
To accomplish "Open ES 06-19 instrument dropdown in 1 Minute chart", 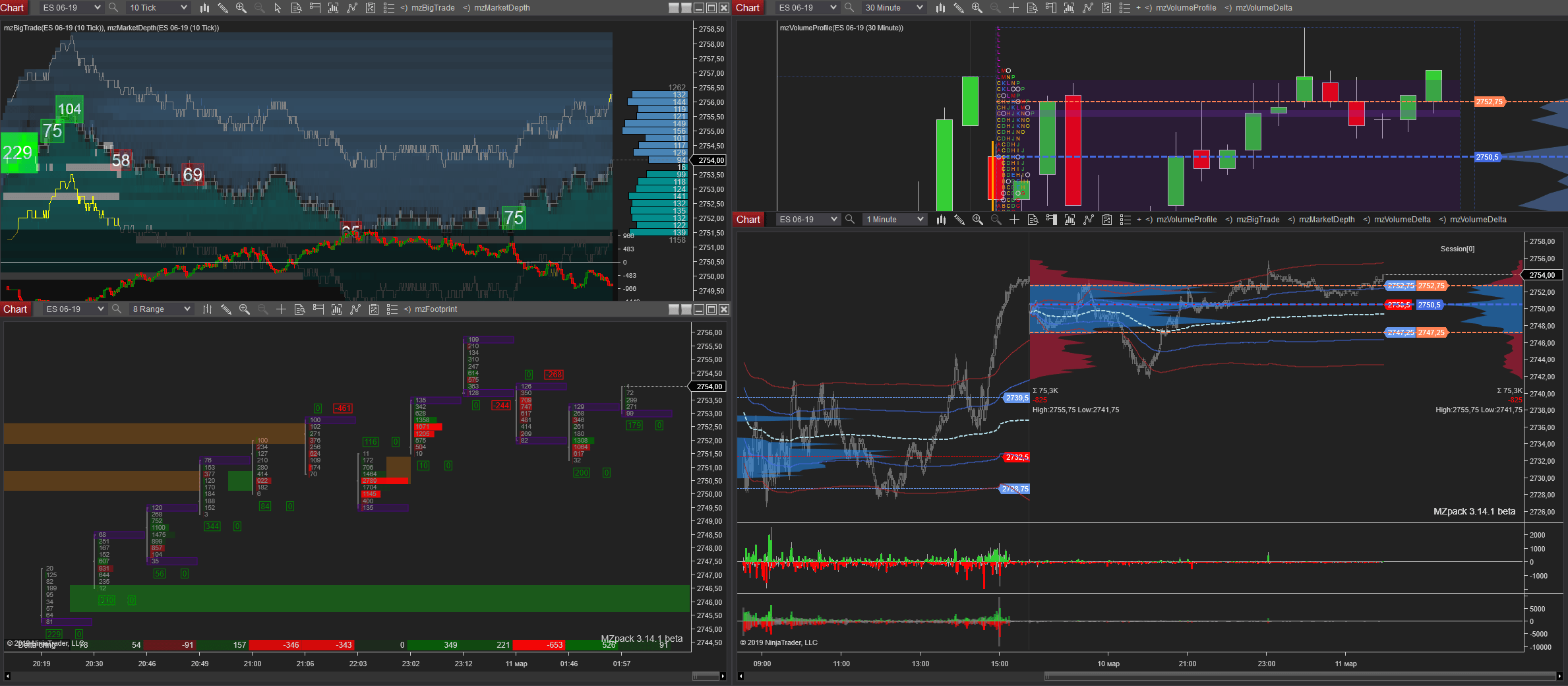I will (x=807, y=220).
